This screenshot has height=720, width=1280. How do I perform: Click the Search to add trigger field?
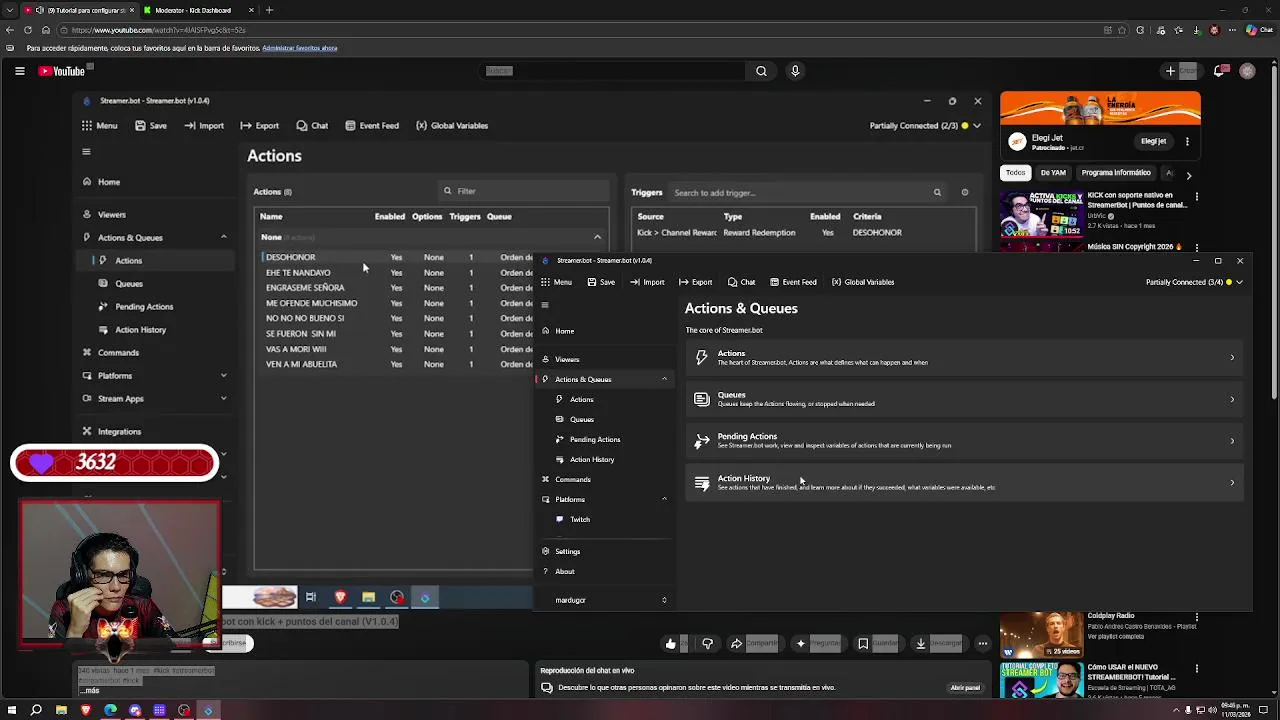click(806, 193)
